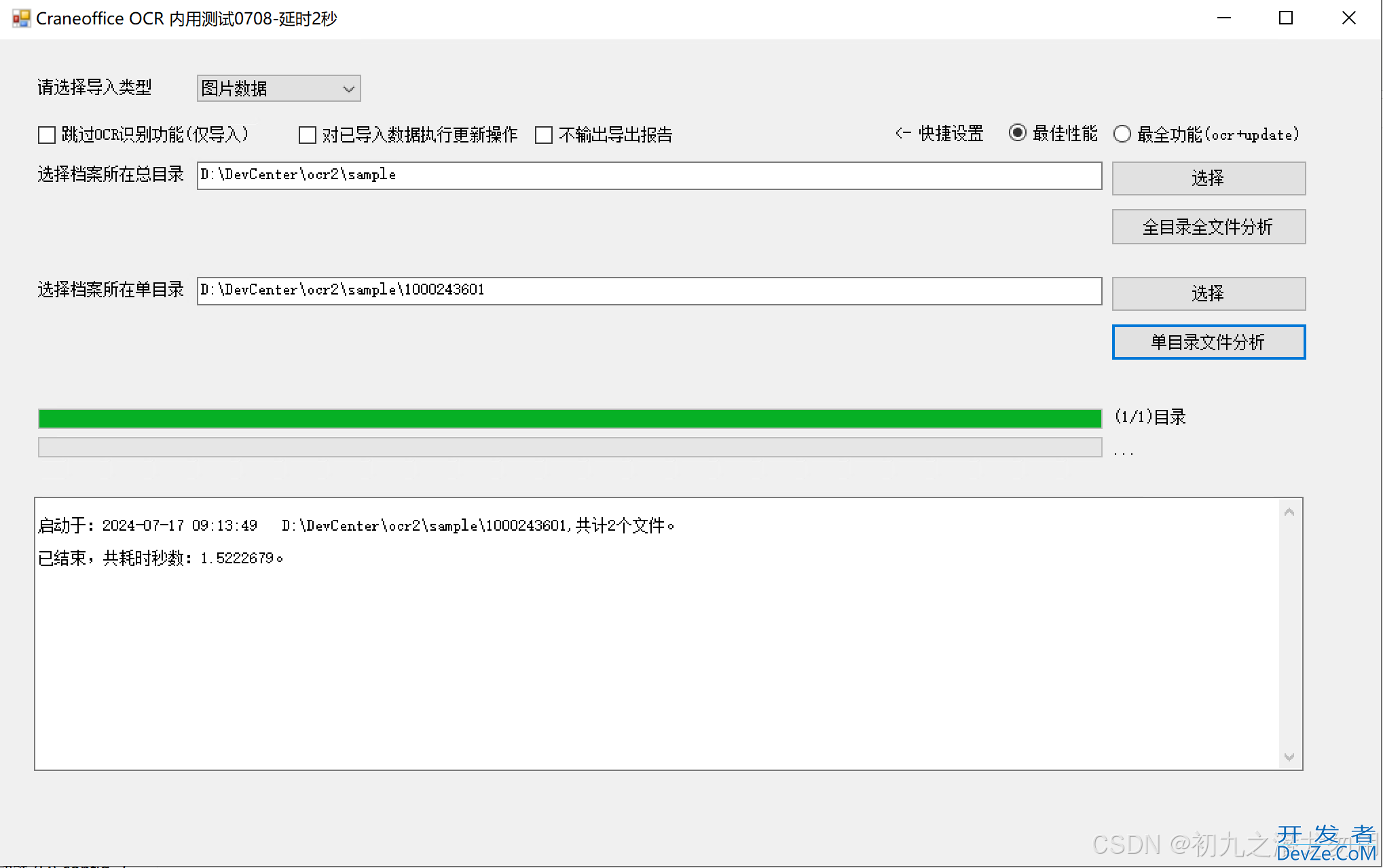This screenshot has height=868, width=1383.
Task: Minimize the Craneoffice OCR window
Action: (x=1224, y=18)
